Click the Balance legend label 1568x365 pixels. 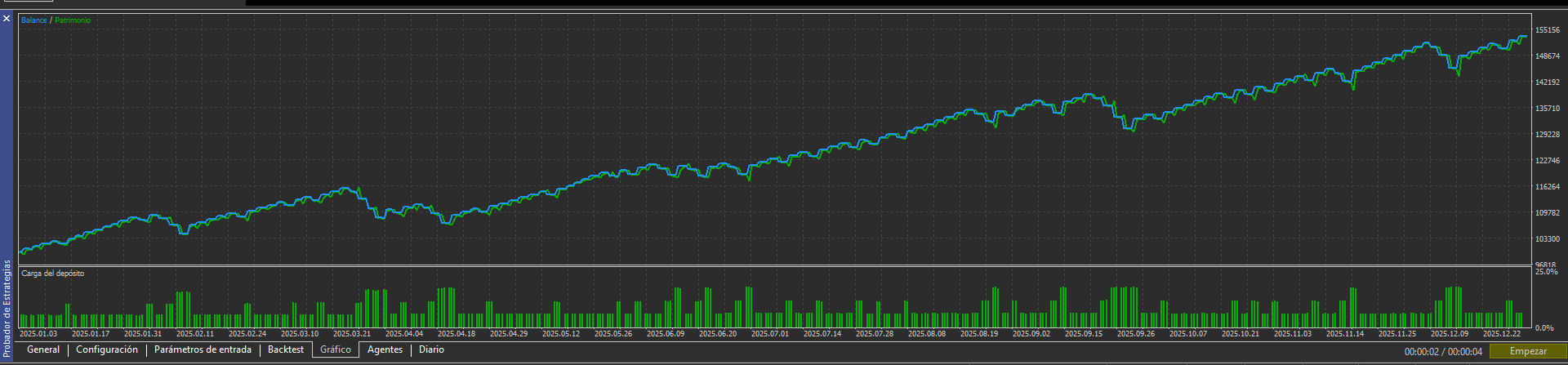tap(34, 20)
